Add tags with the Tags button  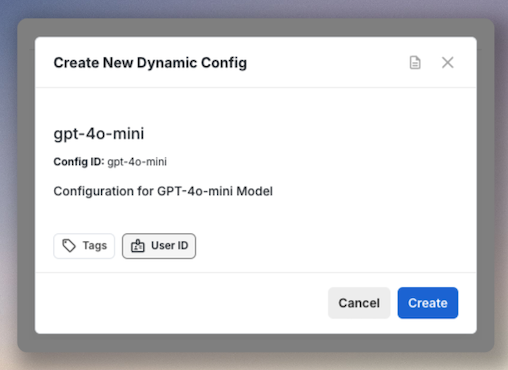(x=84, y=246)
